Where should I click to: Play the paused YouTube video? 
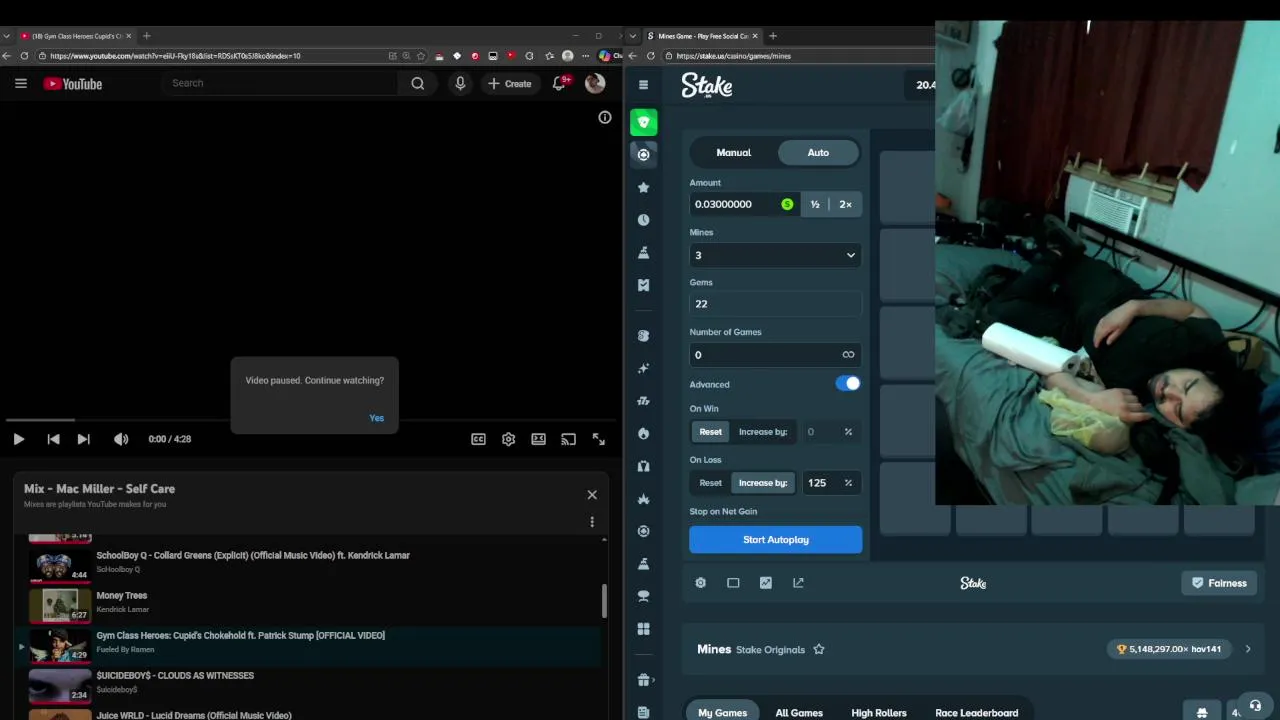click(x=18, y=439)
